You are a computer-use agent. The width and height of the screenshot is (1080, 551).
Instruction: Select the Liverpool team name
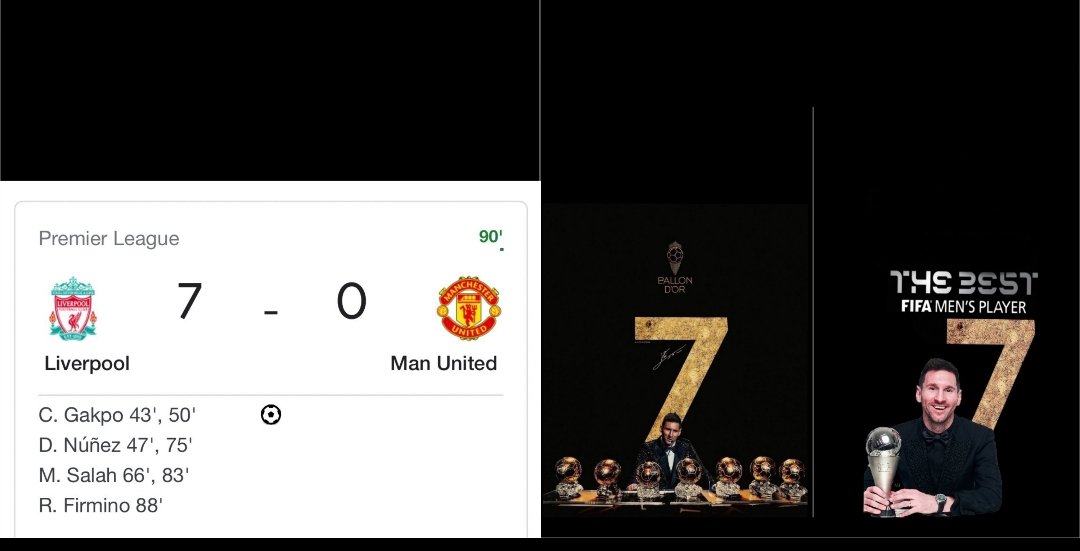point(87,364)
